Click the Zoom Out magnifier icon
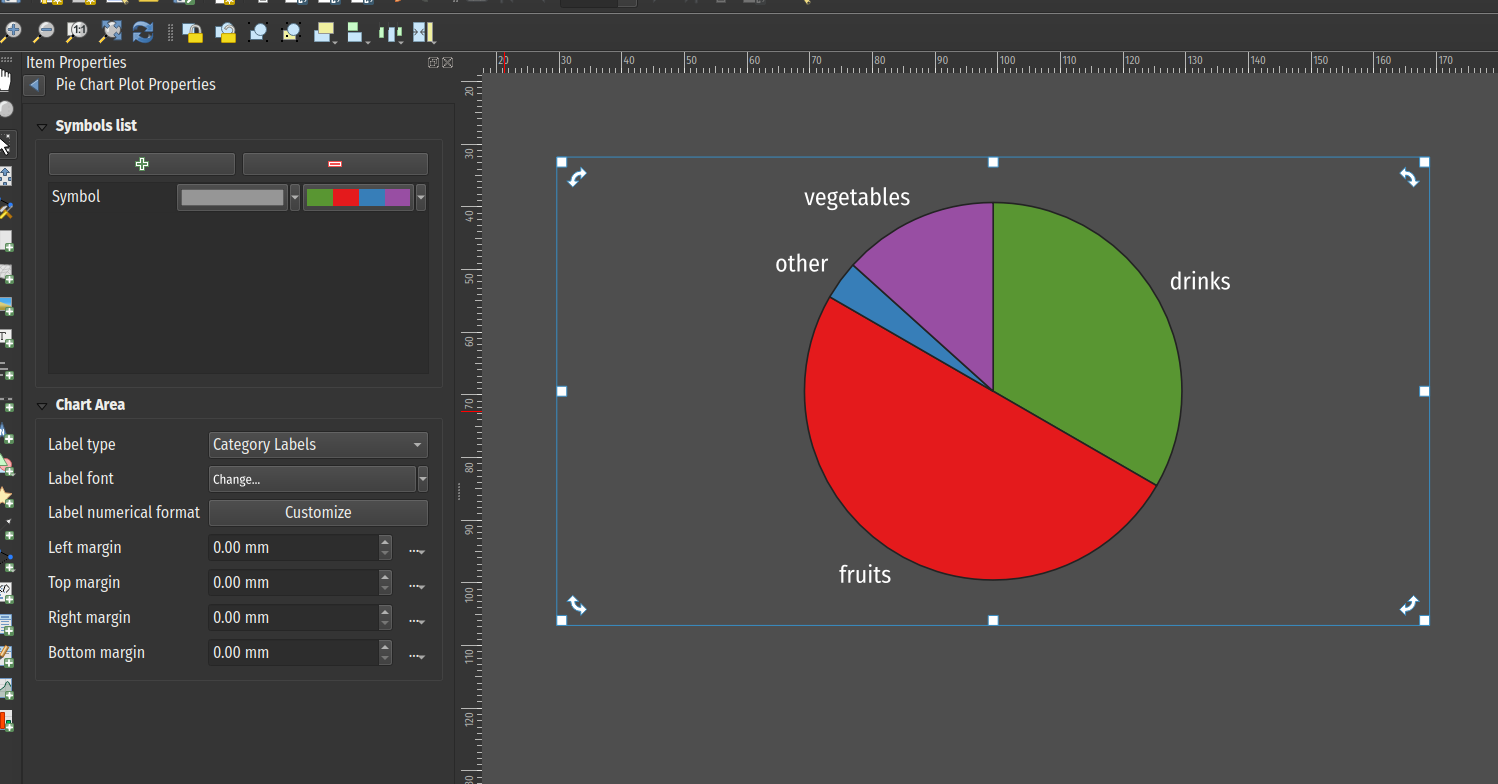The image size is (1498, 784). pos(44,32)
